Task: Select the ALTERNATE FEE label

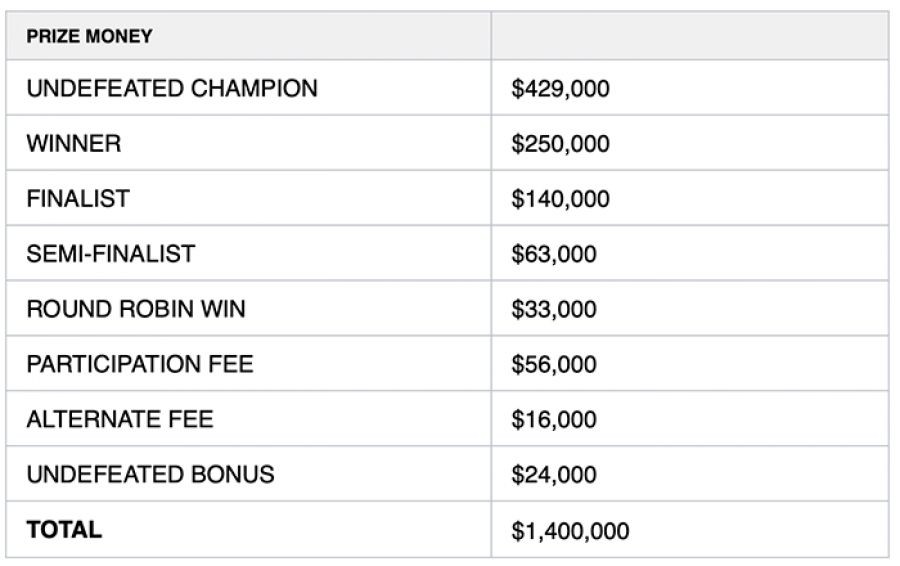Action: click(120, 419)
